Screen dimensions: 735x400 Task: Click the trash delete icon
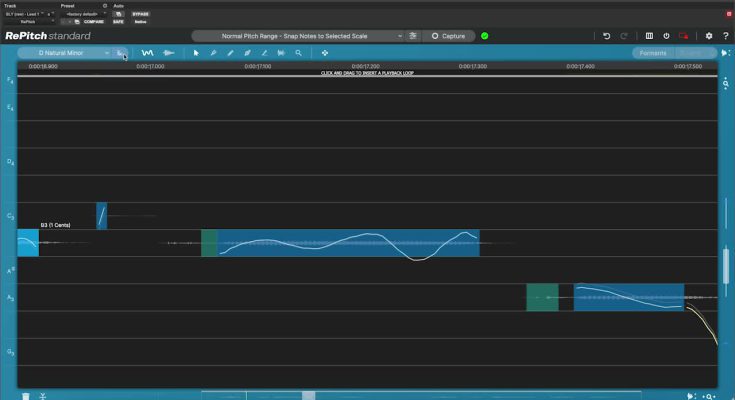pyautogui.click(x=26, y=396)
